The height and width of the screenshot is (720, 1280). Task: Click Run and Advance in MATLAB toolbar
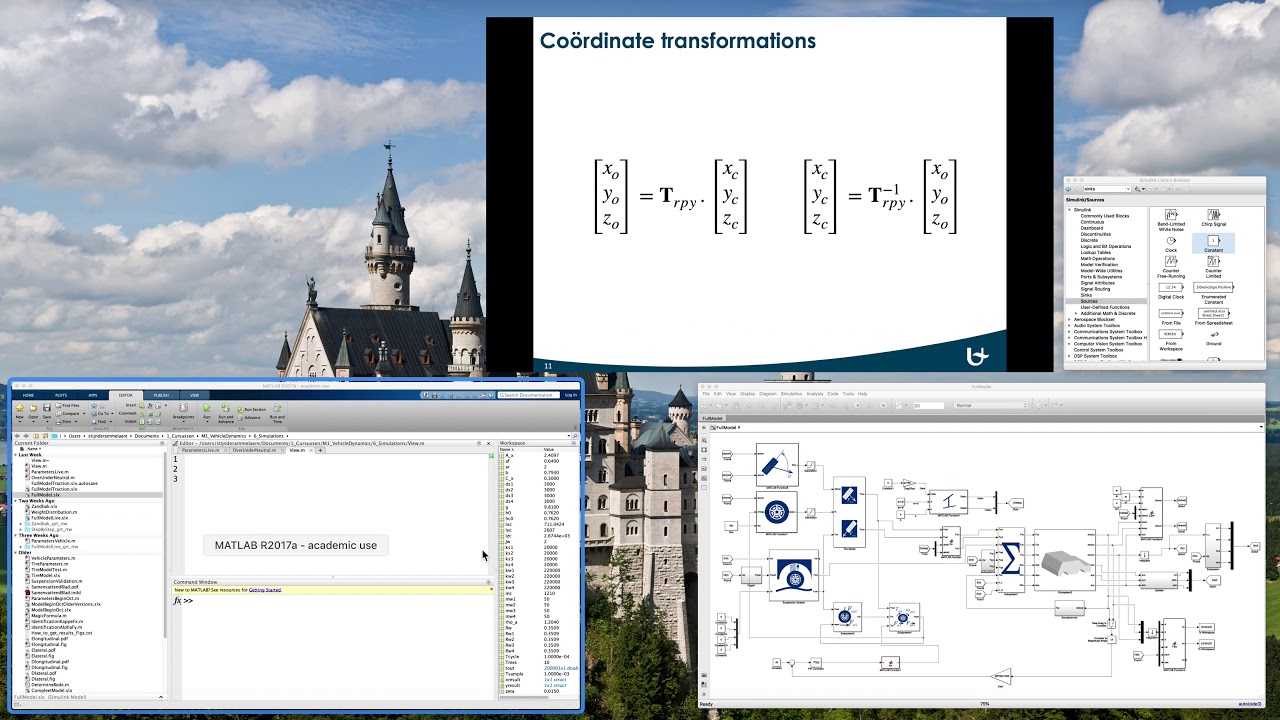(x=226, y=413)
